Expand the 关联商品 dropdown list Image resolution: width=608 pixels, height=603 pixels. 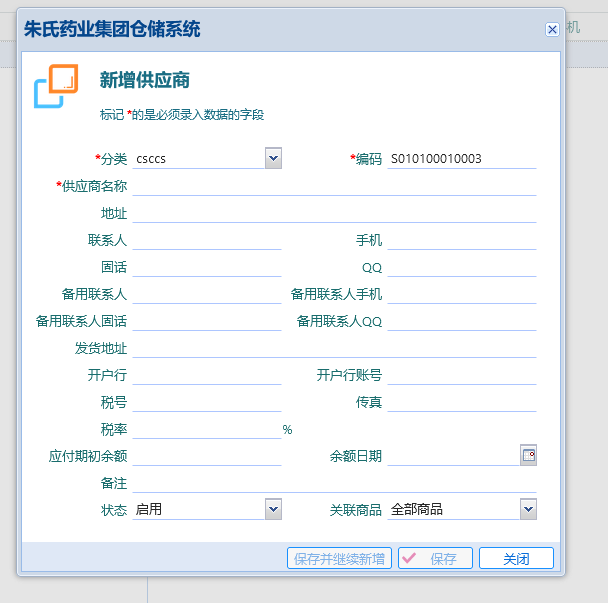(528, 509)
